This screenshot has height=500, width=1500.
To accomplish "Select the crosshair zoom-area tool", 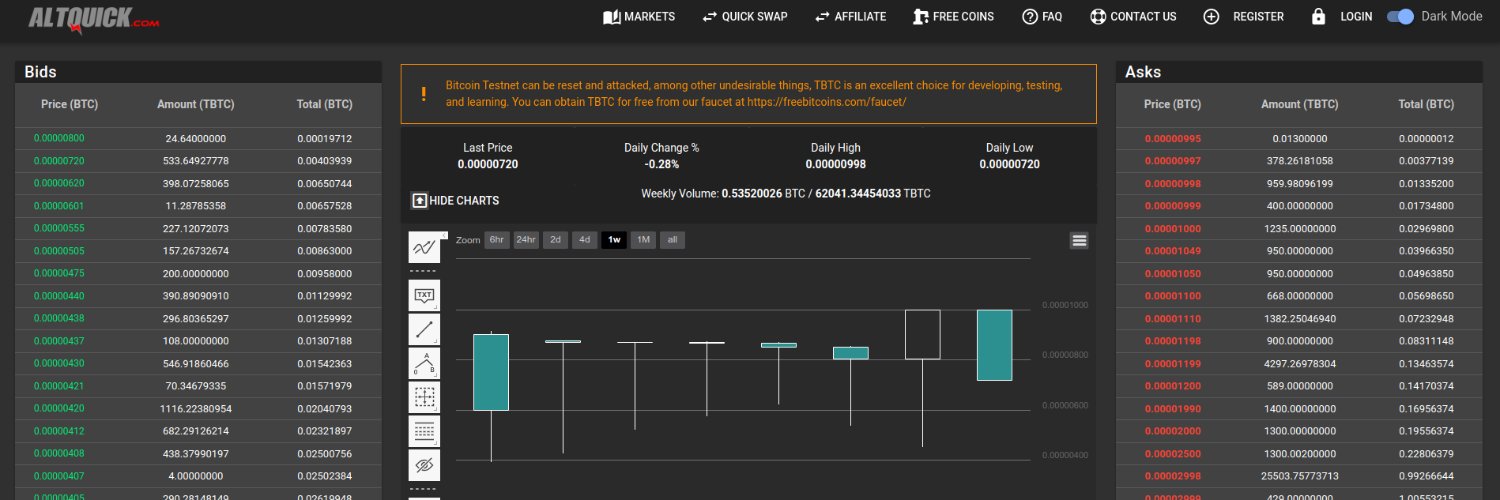I will pyautogui.click(x=424, y=397).
